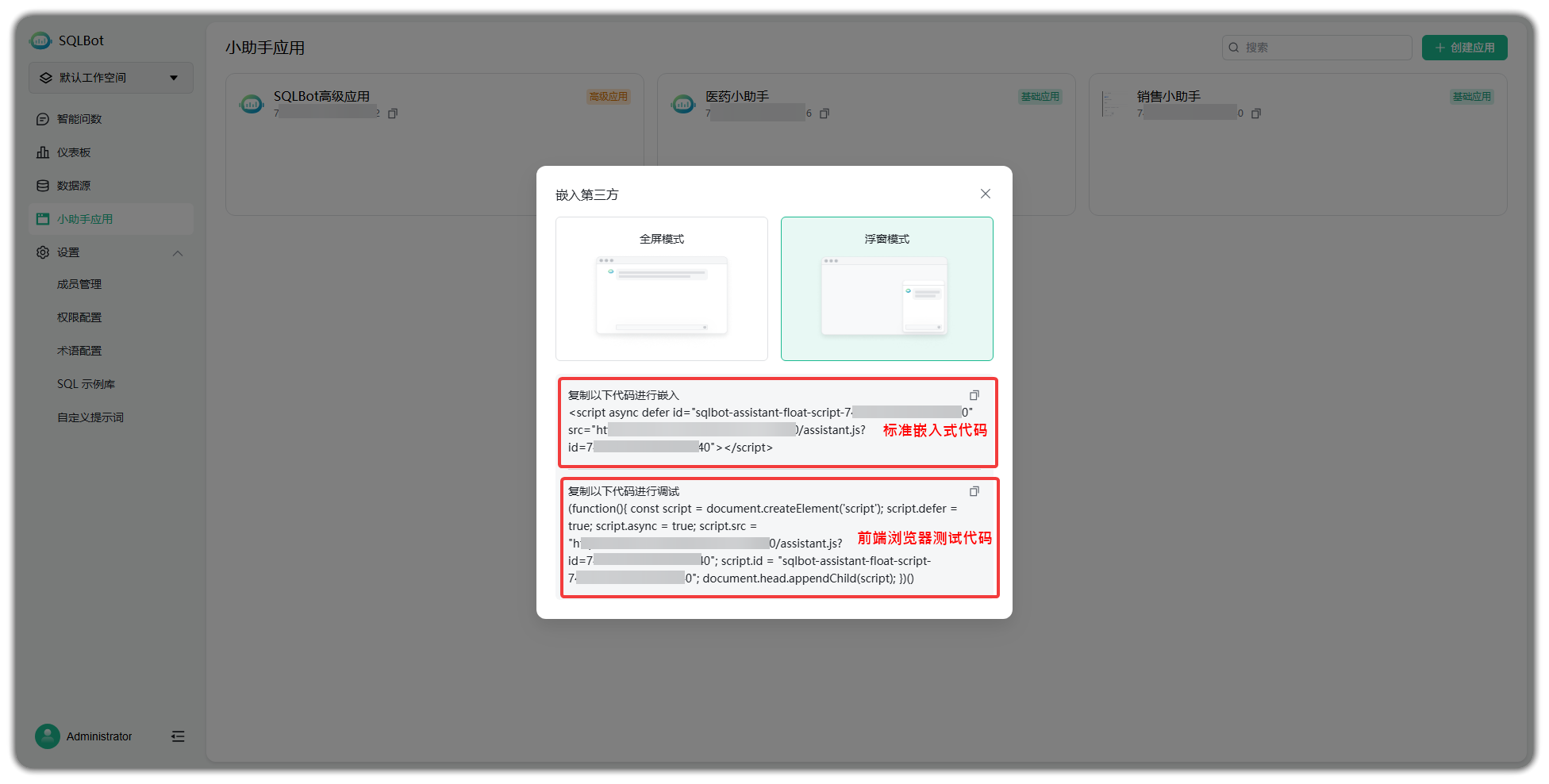1549x784 pixels.
Task: Select the 浮窗模式 embed option
Action: click(x=886, y=289)
